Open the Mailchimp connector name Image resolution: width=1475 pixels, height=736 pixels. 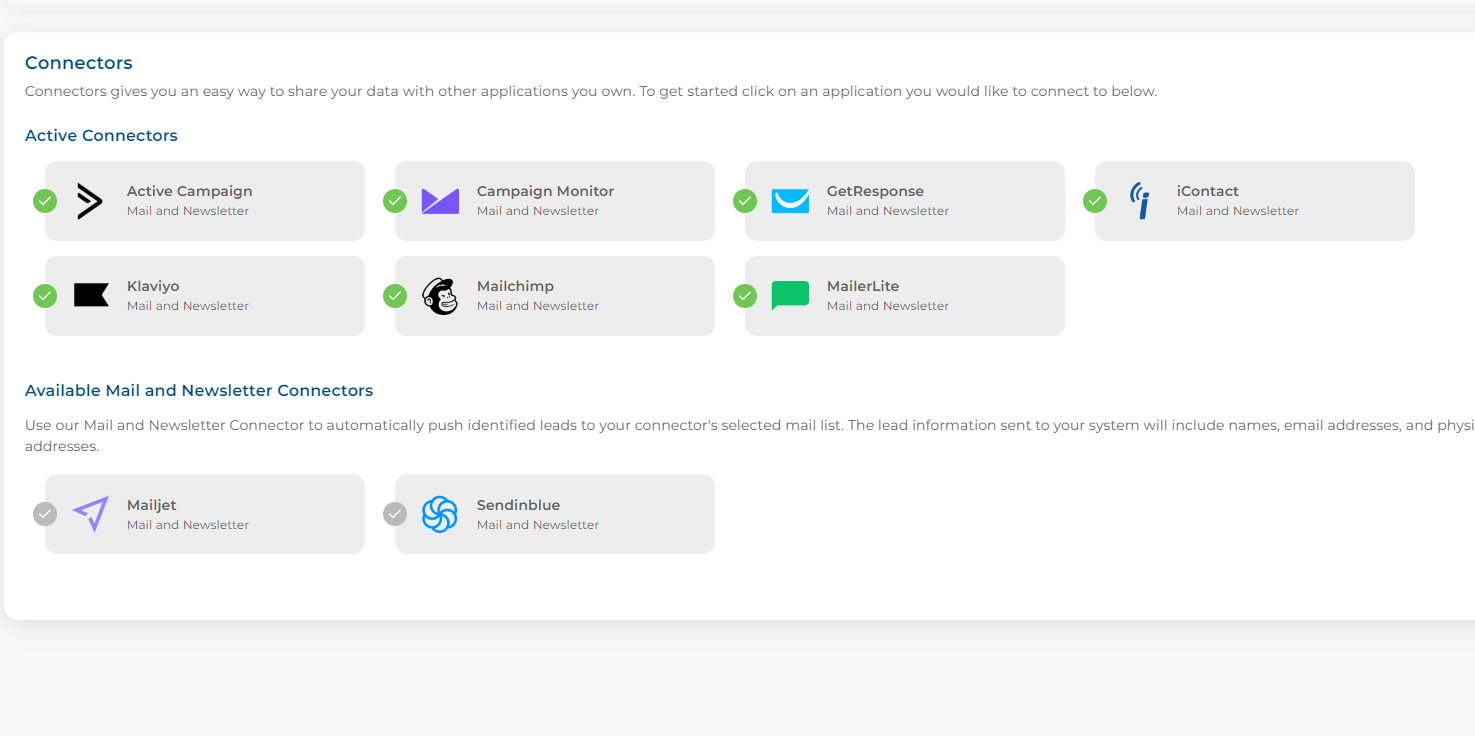pos(515,286)
